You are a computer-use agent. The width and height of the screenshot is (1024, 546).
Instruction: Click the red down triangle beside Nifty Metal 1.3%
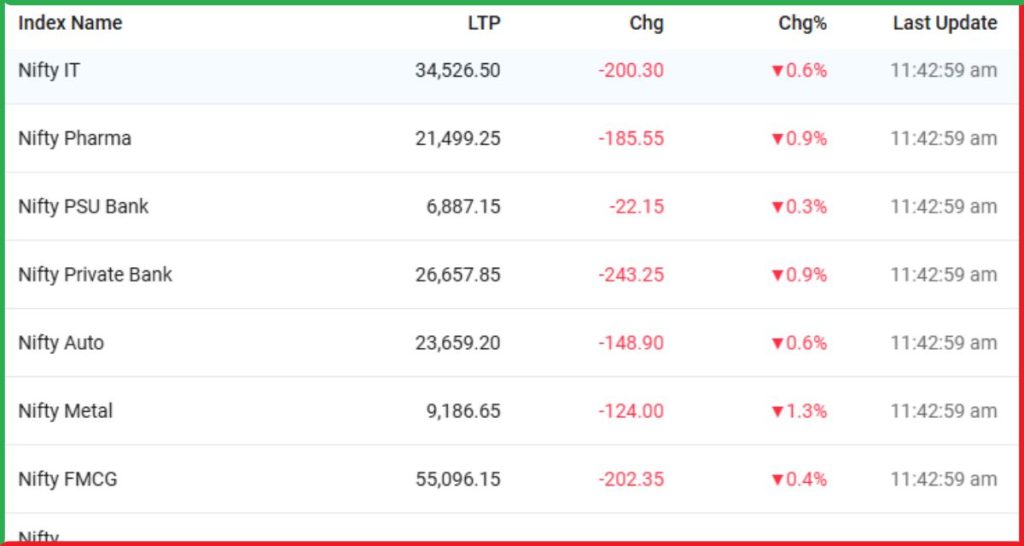click(777, 412)
